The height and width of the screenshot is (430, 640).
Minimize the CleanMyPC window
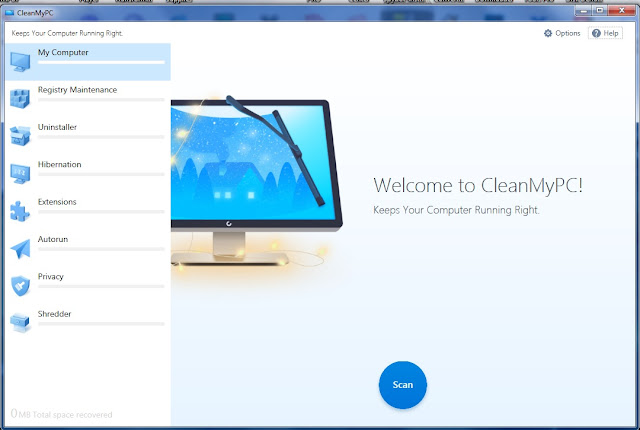(x=583, y=11)
